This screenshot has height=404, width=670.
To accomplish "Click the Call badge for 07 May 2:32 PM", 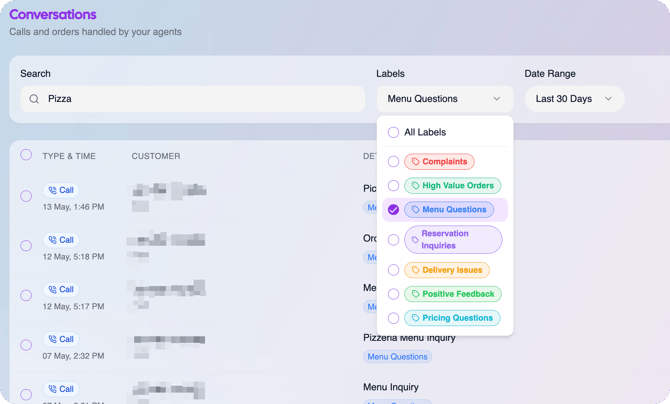I will point(61,339).
